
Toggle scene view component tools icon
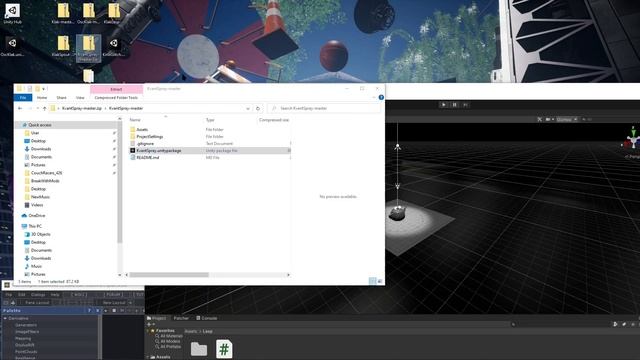pos(540,119)
